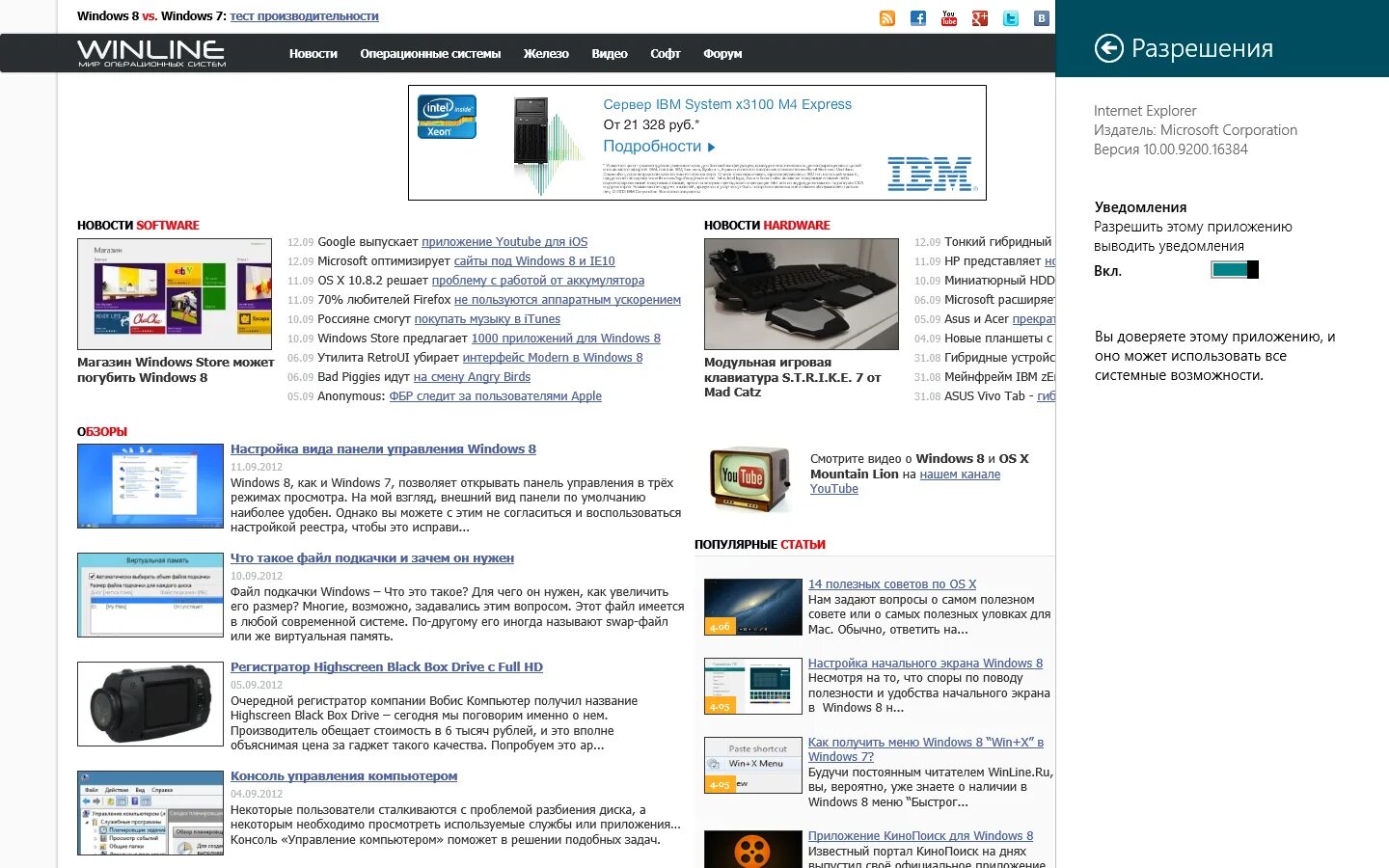
Task: Open 'Что такое файл подкачки' article link
Action: (372, 558)
